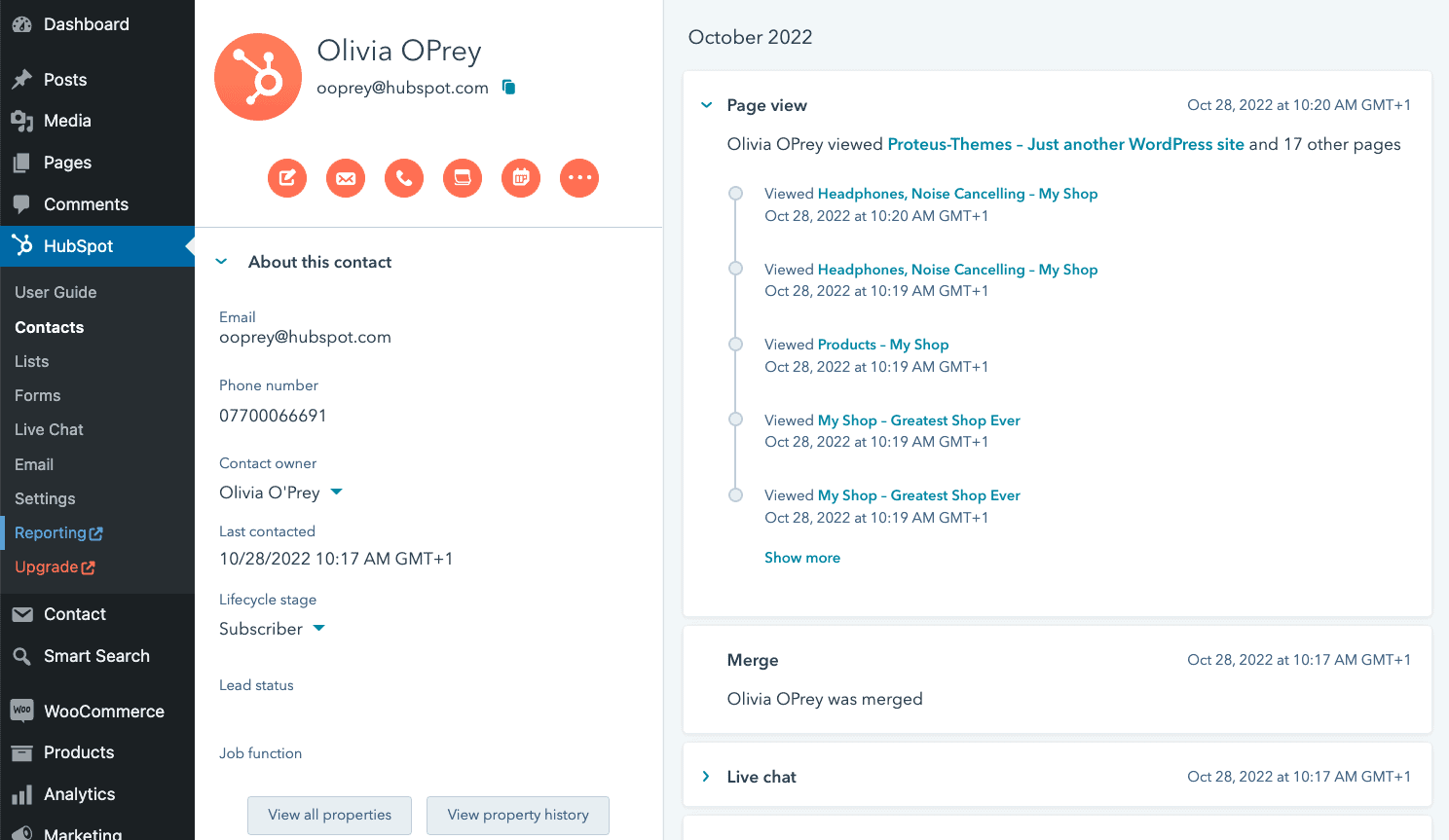Click the Dashboard gauge icon

click(21, 24)
